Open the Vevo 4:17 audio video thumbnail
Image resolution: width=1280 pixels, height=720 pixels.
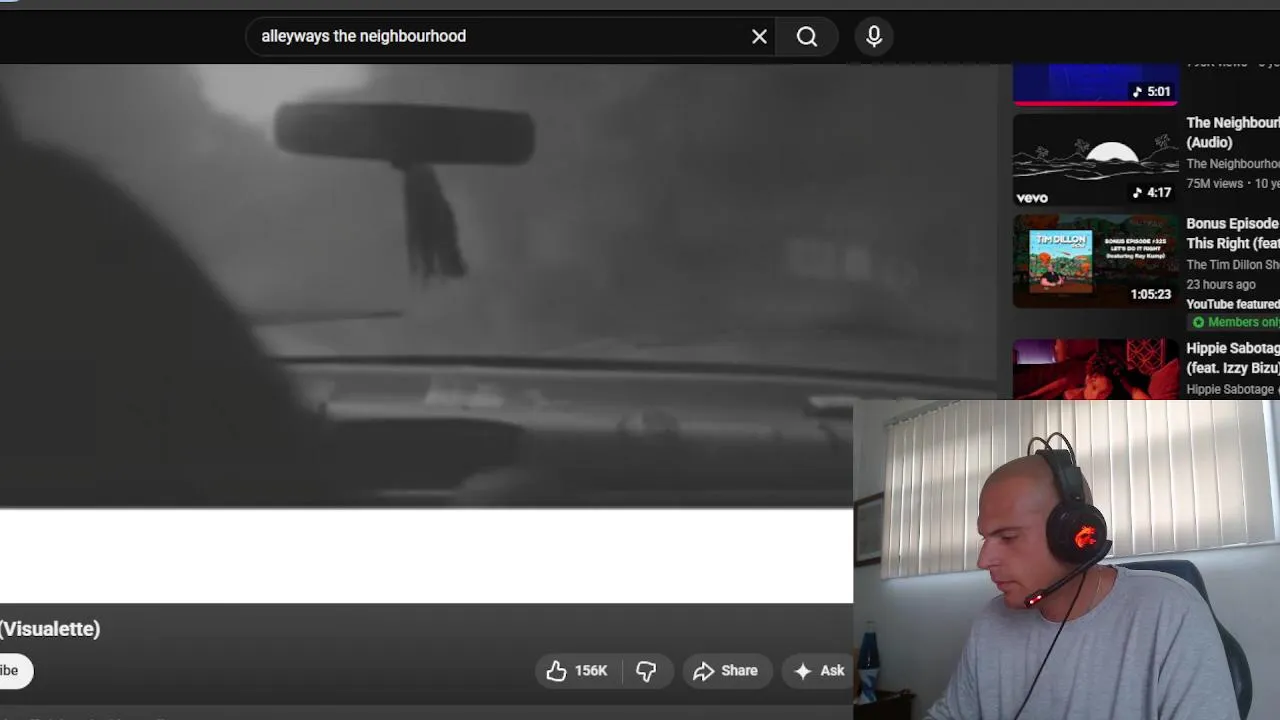point(1096,160)
